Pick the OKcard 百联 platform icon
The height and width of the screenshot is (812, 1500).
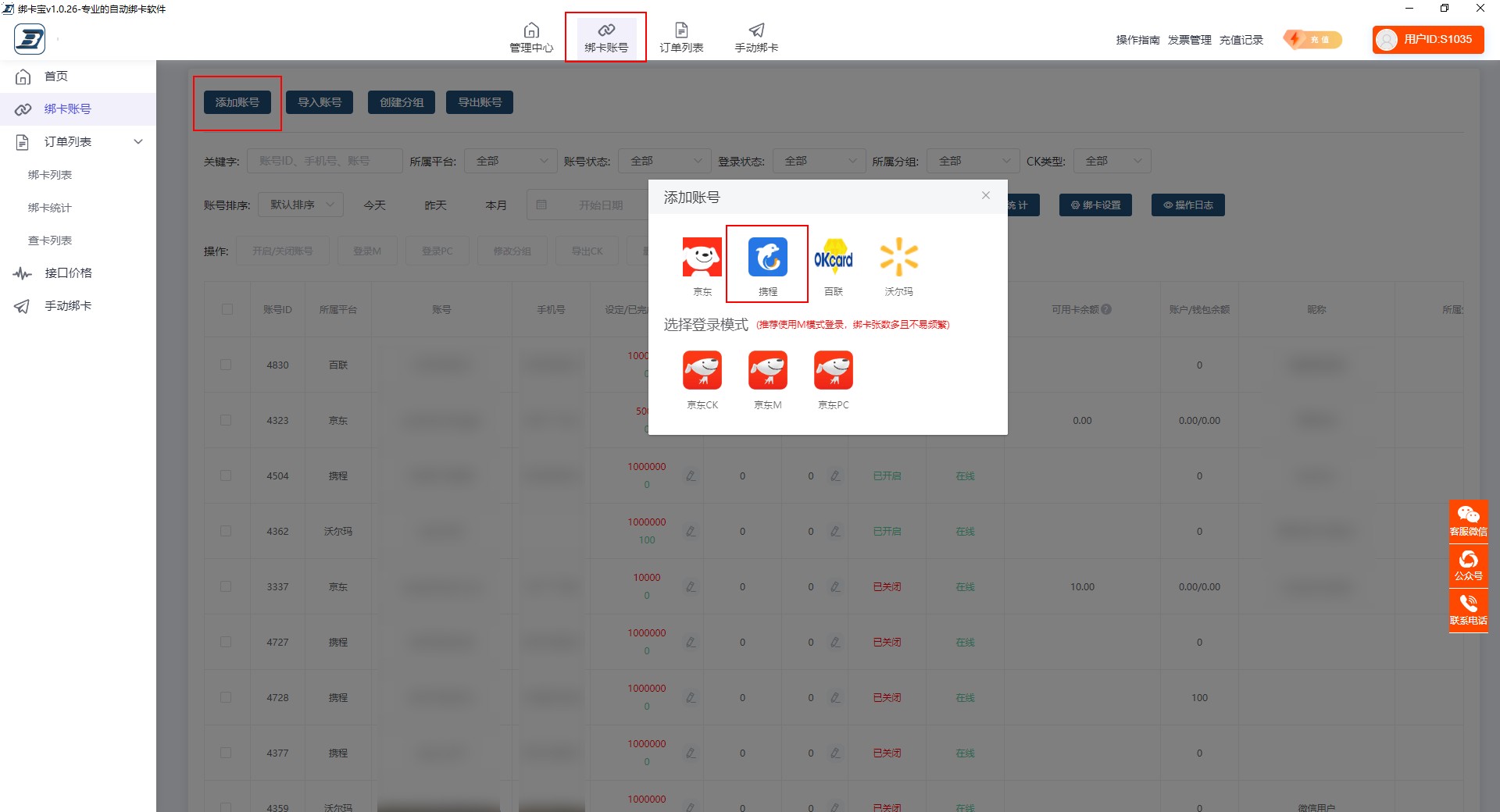click(833, 258)
